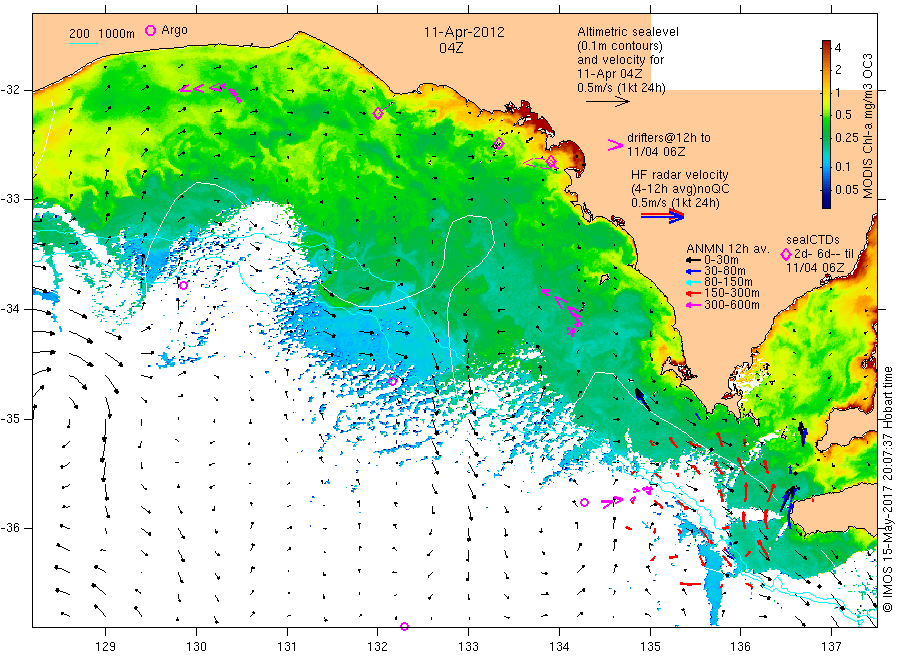Click the latitude axis label '-34'
The height and width of the screenshot is (660, 900).
[10, 309]
